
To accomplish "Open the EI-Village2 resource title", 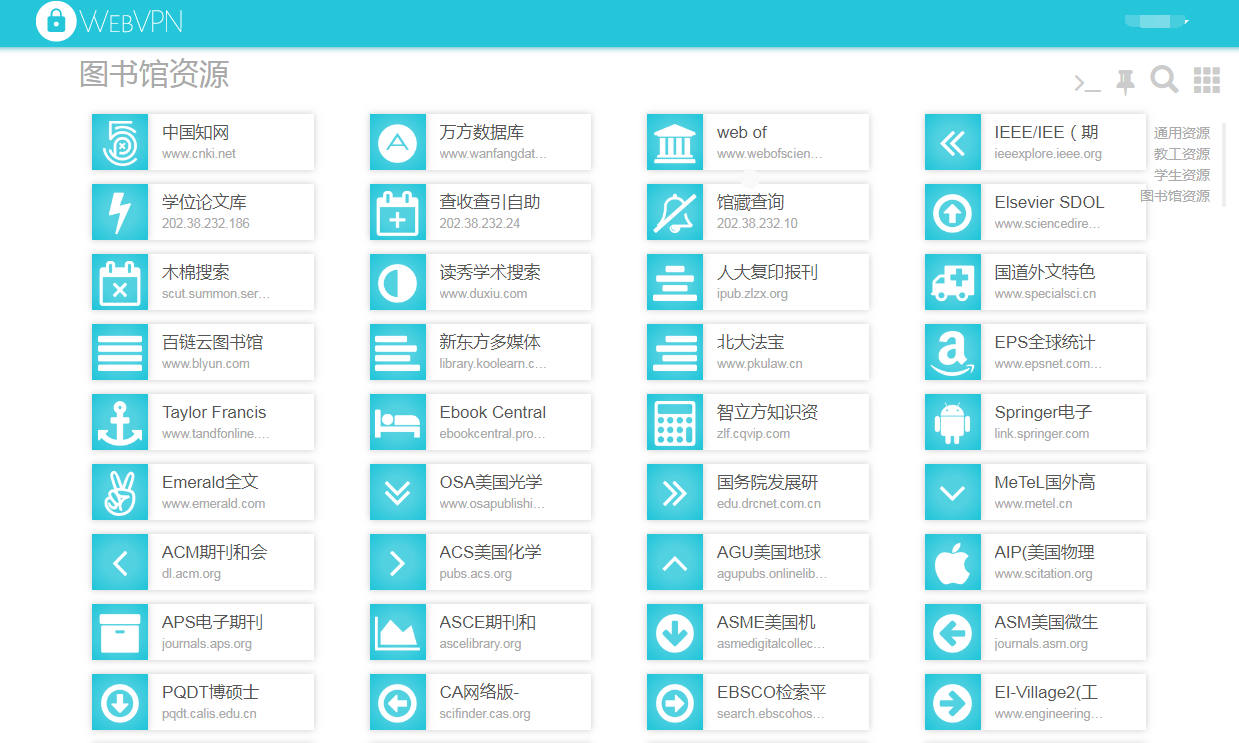I will tap(1046, 692).
